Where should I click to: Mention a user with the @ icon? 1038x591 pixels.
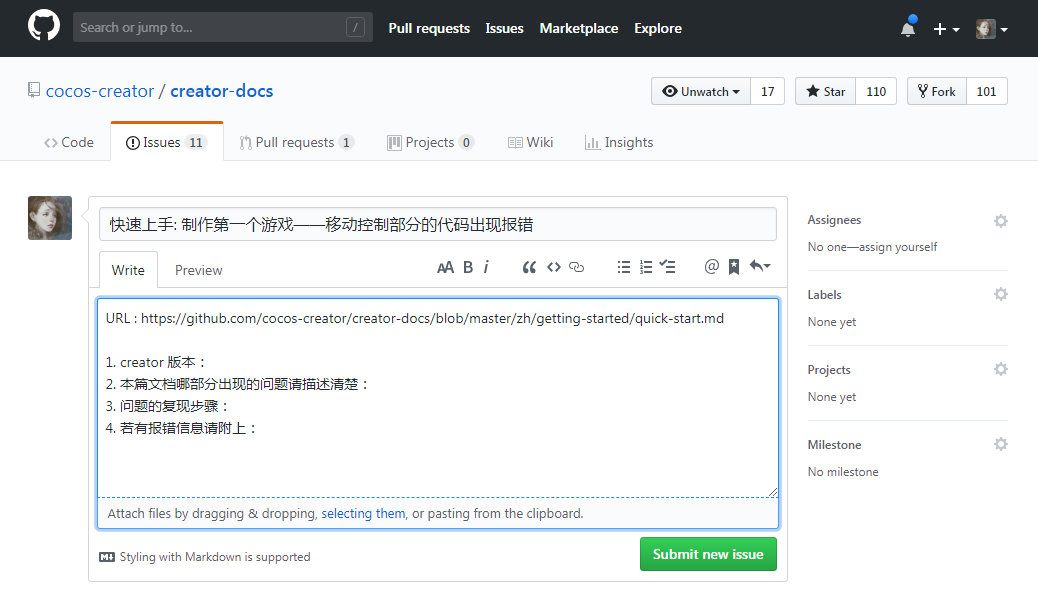point(712,267)
